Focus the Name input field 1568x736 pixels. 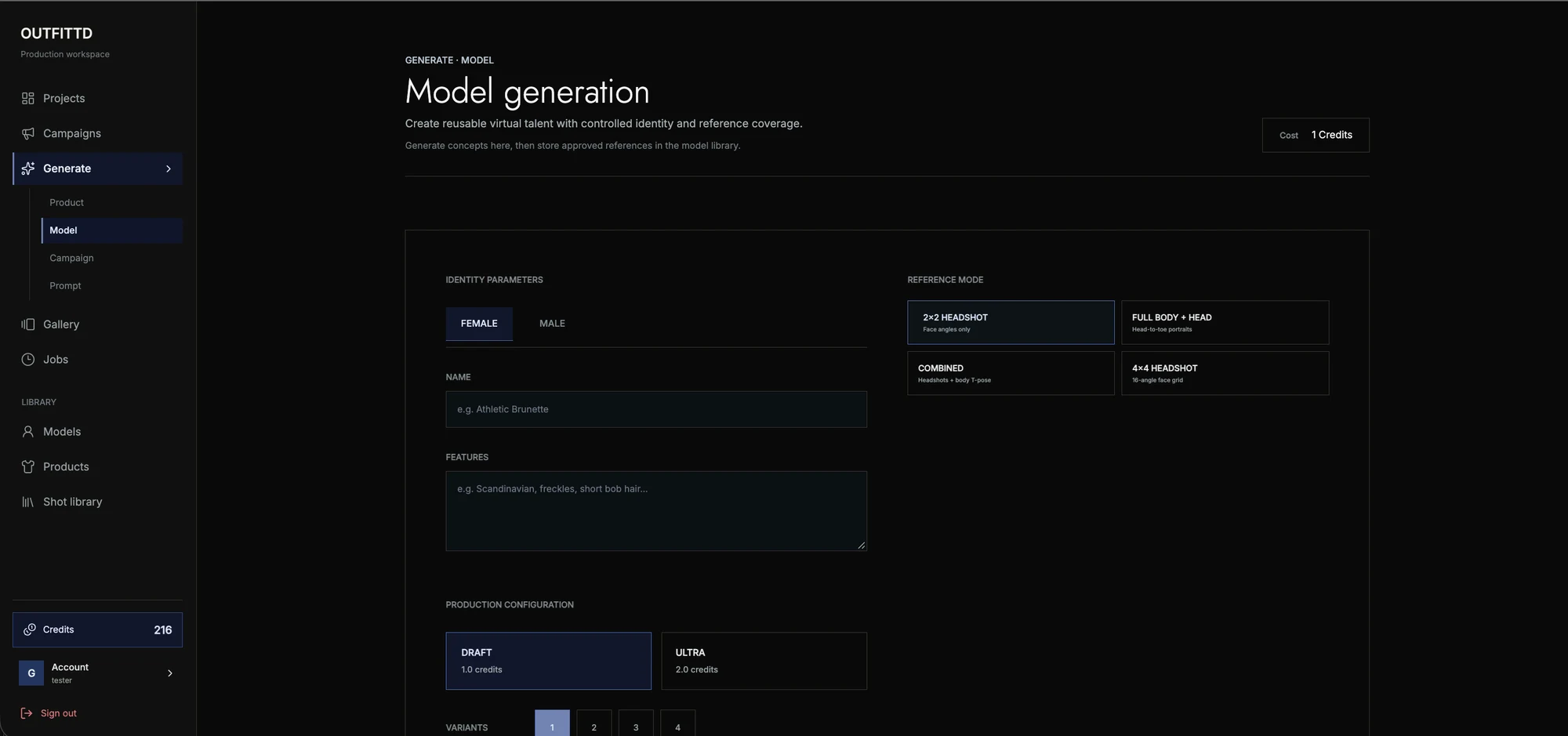pos(656,409)
